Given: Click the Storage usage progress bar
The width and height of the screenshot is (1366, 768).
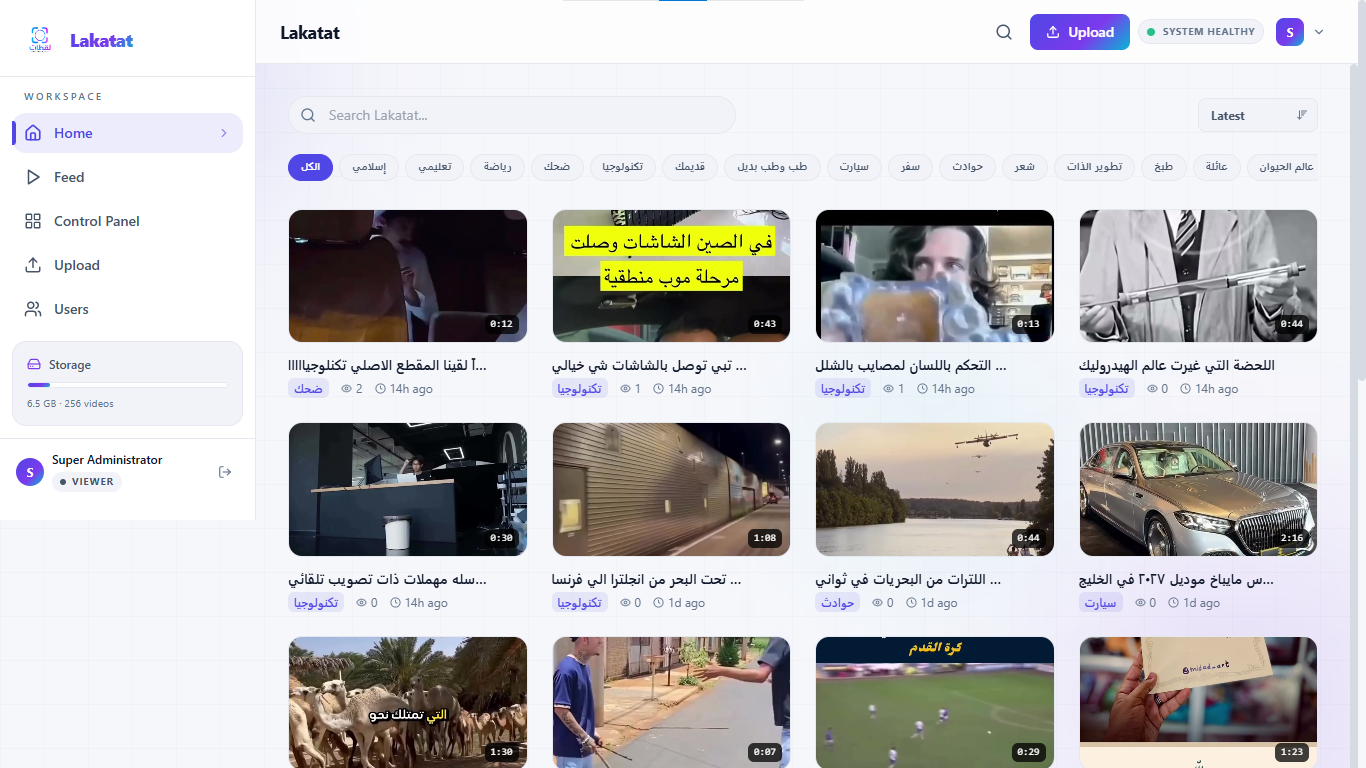Looking at the screenshot, I should pyautogui.click(x=127, y=385).
